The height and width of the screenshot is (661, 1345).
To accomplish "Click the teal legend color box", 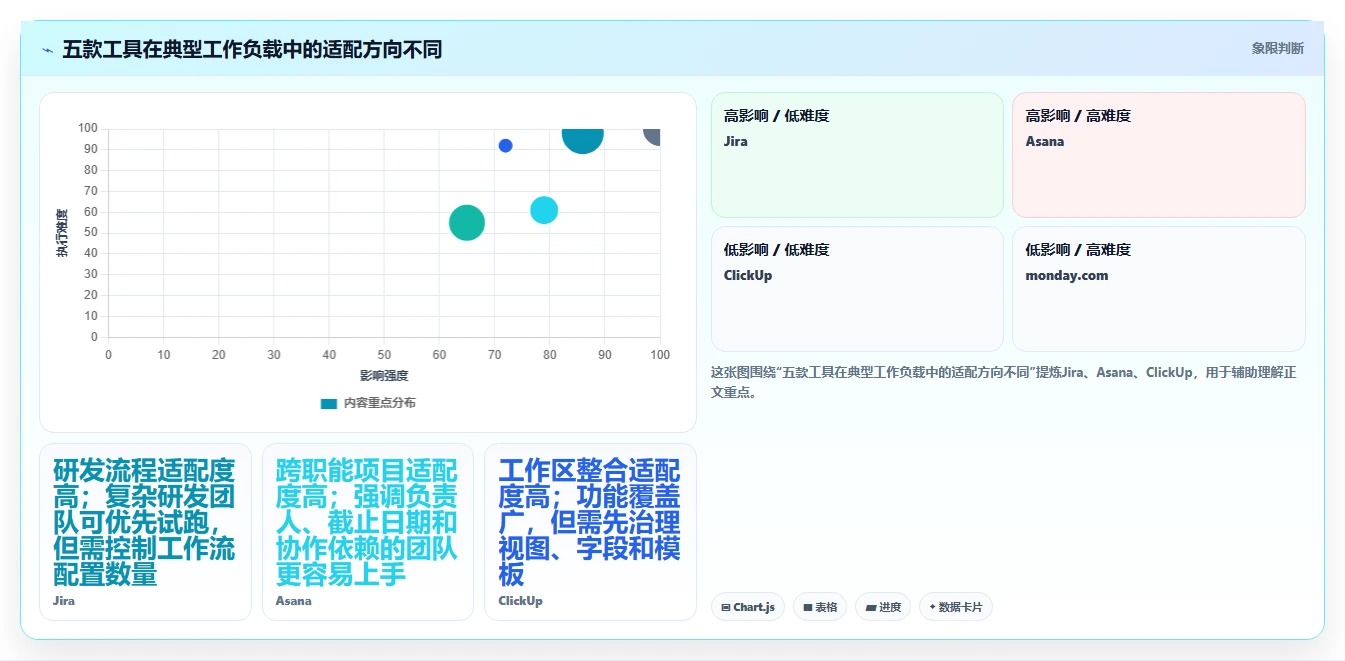I will point(329,403).
